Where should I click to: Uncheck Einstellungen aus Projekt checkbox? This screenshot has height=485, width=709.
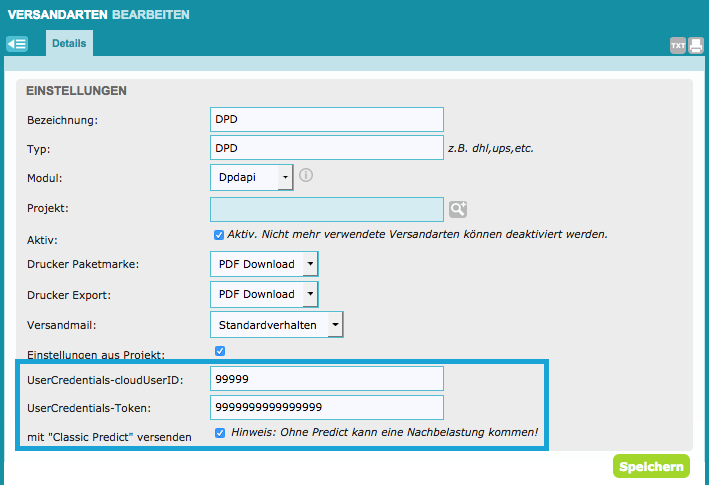(x=219, y=350)
